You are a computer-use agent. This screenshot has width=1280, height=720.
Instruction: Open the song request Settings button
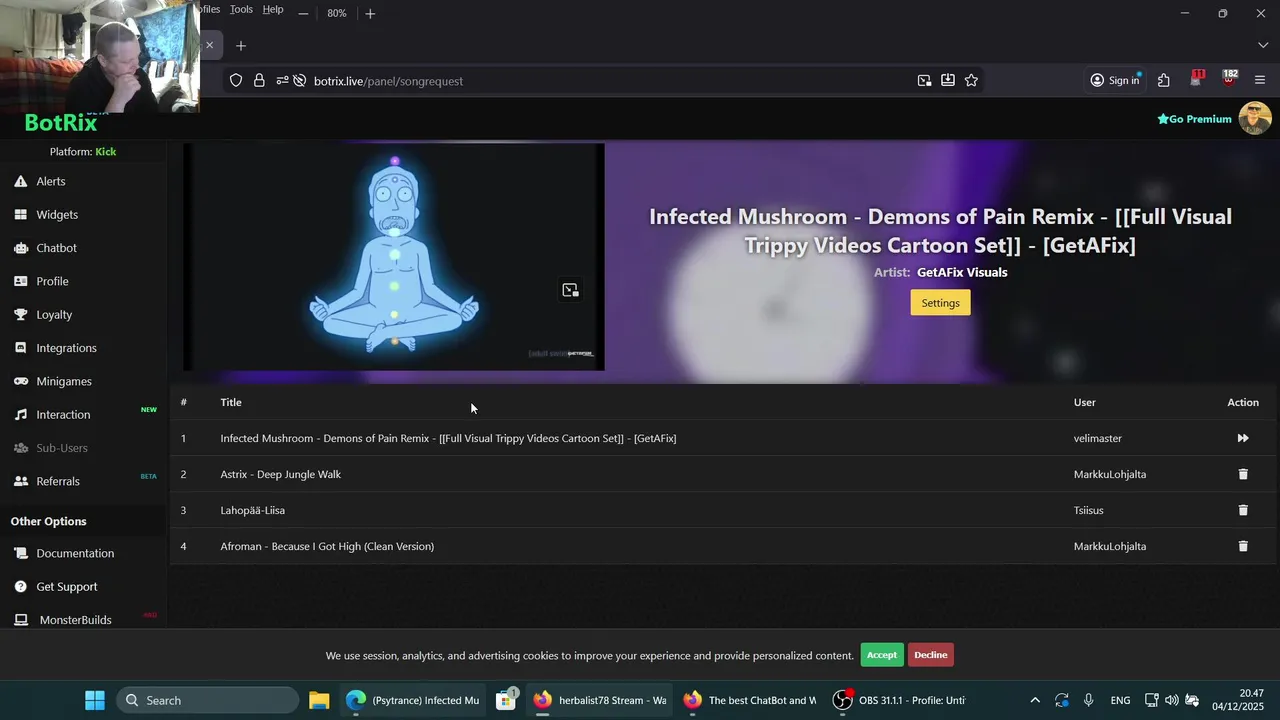pyautogui.click(x=940, y=303)
